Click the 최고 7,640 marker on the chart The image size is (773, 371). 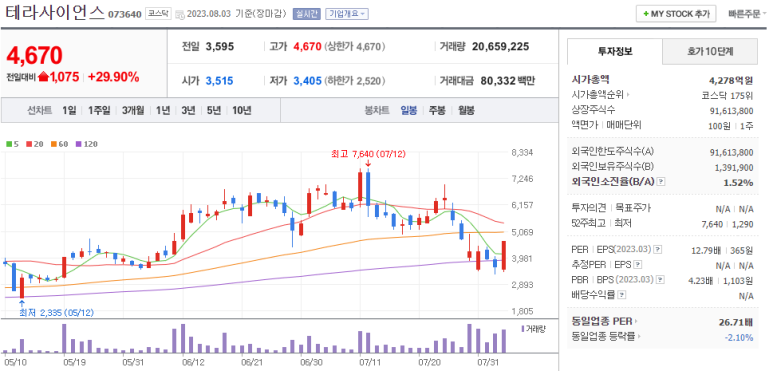368,155
